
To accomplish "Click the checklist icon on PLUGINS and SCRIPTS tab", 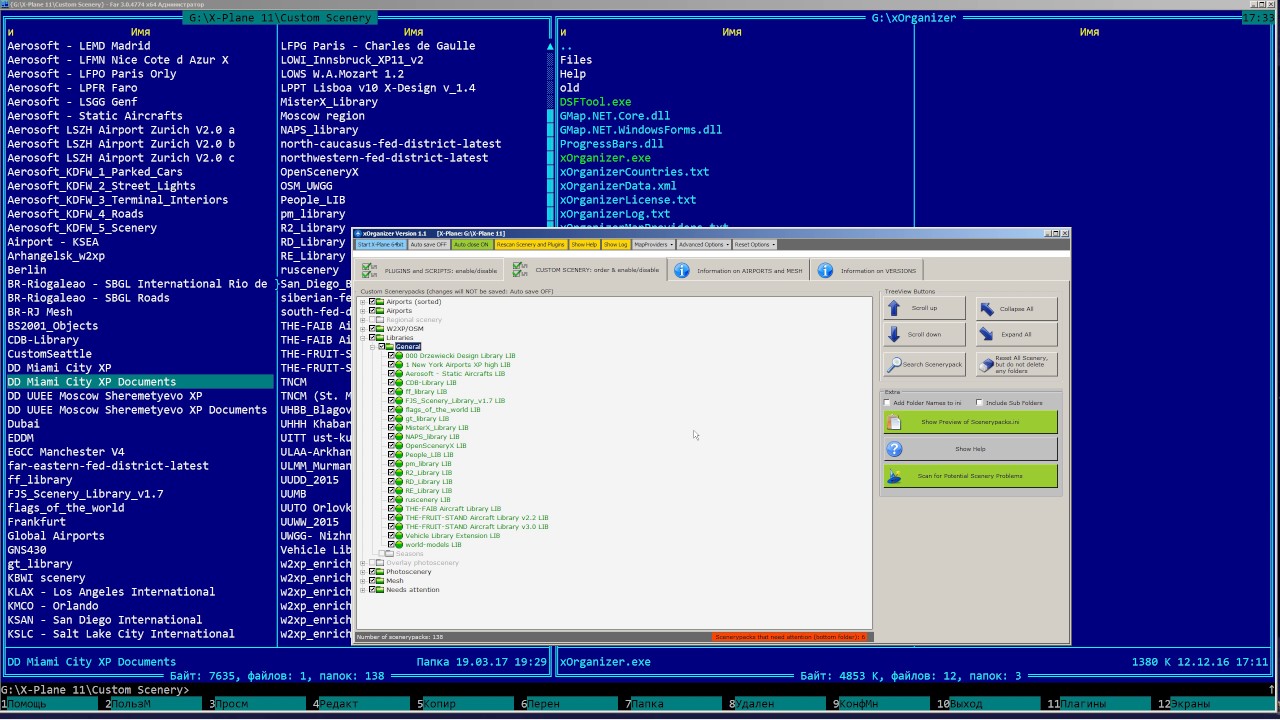I will coord(369,270).
